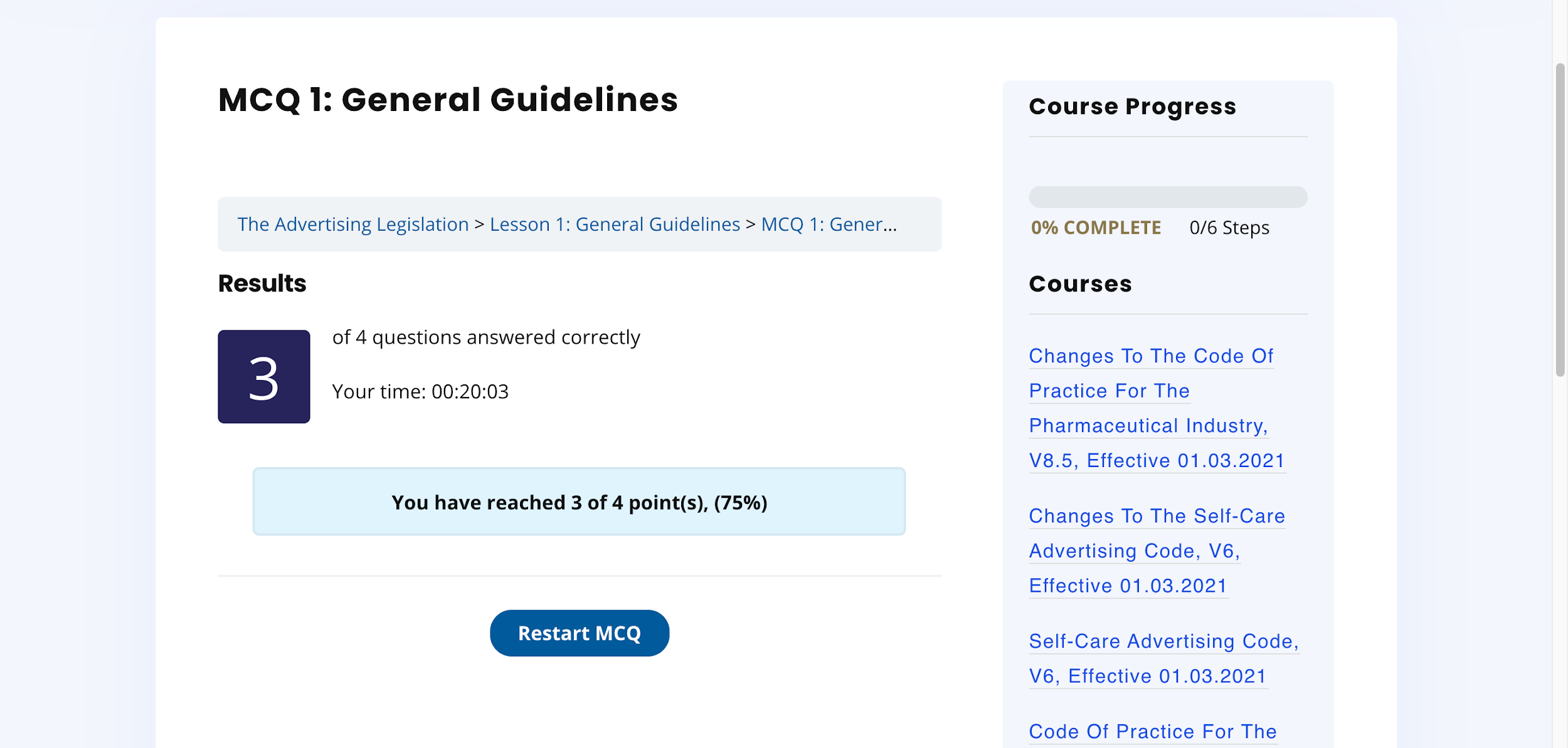
Task: Open Self-Care Advertising Code V6 course link
Action: click(1163, 658)
